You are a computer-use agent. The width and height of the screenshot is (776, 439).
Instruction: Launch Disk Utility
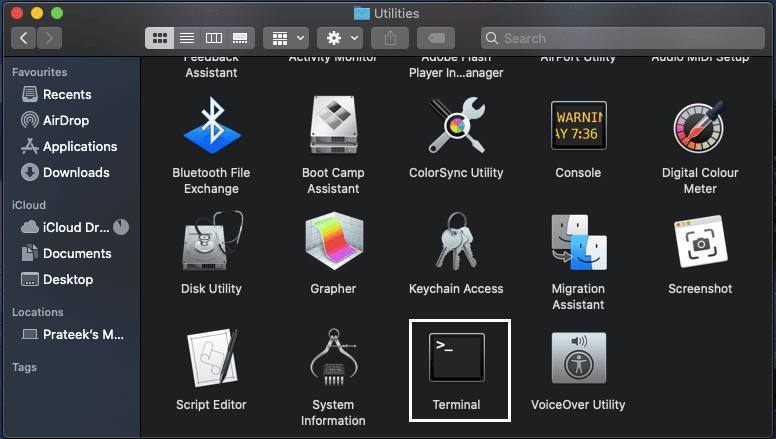coord(212,242)
